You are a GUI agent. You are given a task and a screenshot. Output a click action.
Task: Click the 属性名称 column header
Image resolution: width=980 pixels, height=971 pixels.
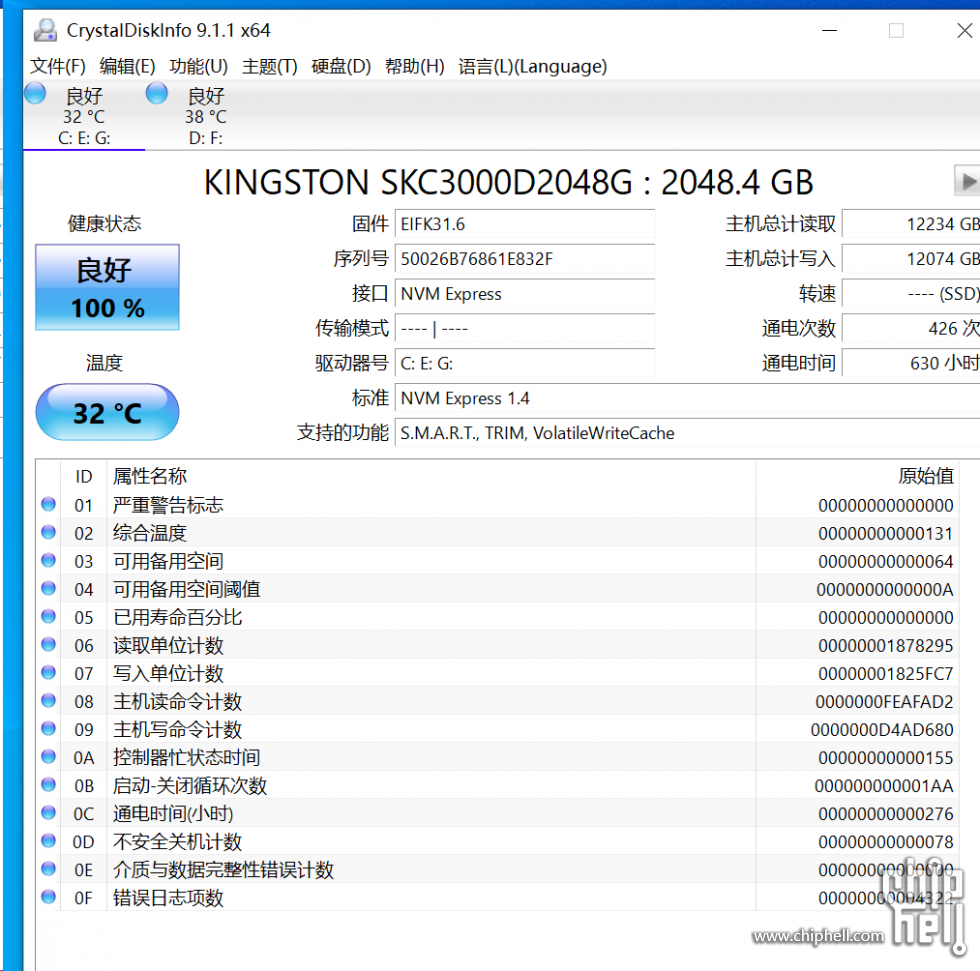[431, 476]
